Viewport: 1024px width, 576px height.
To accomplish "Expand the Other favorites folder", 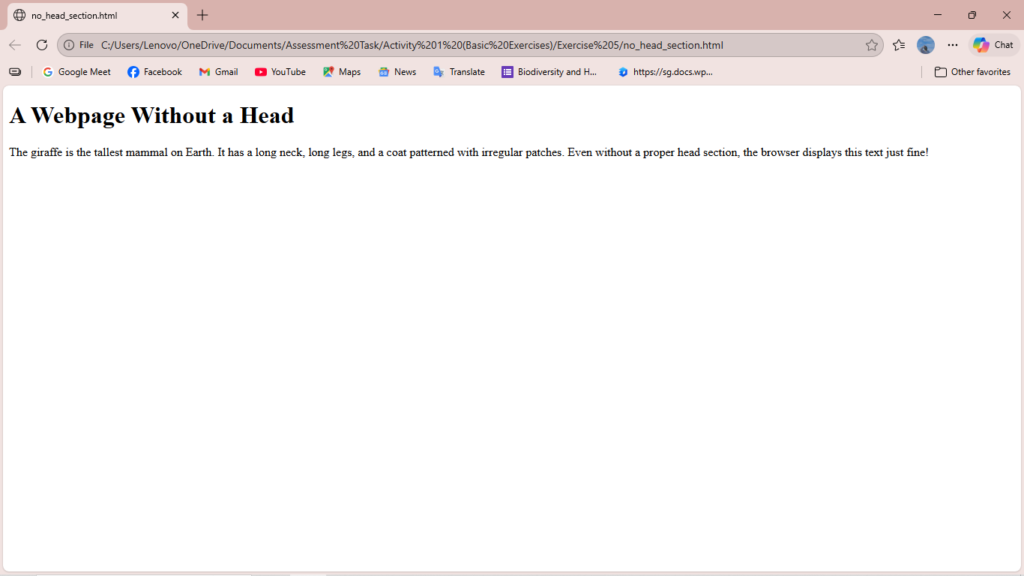I will [972, 72].
